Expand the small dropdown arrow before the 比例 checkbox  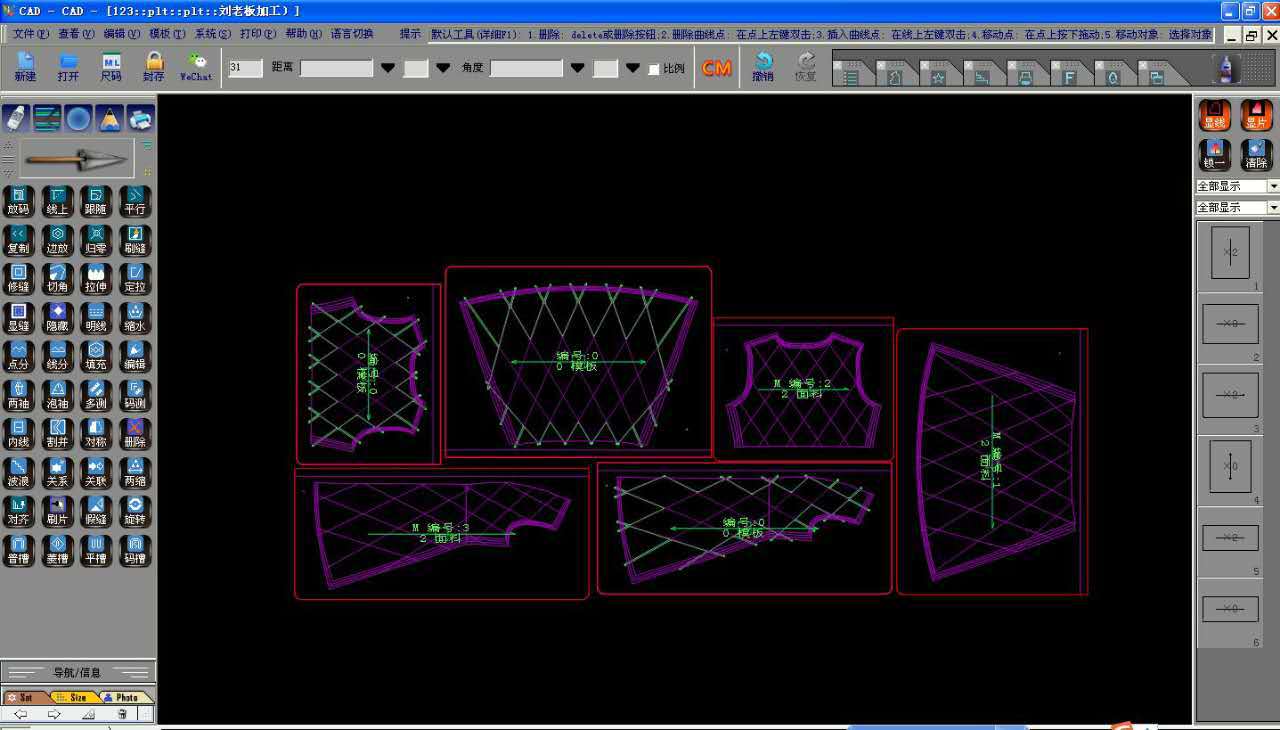(x=632, y=68)
